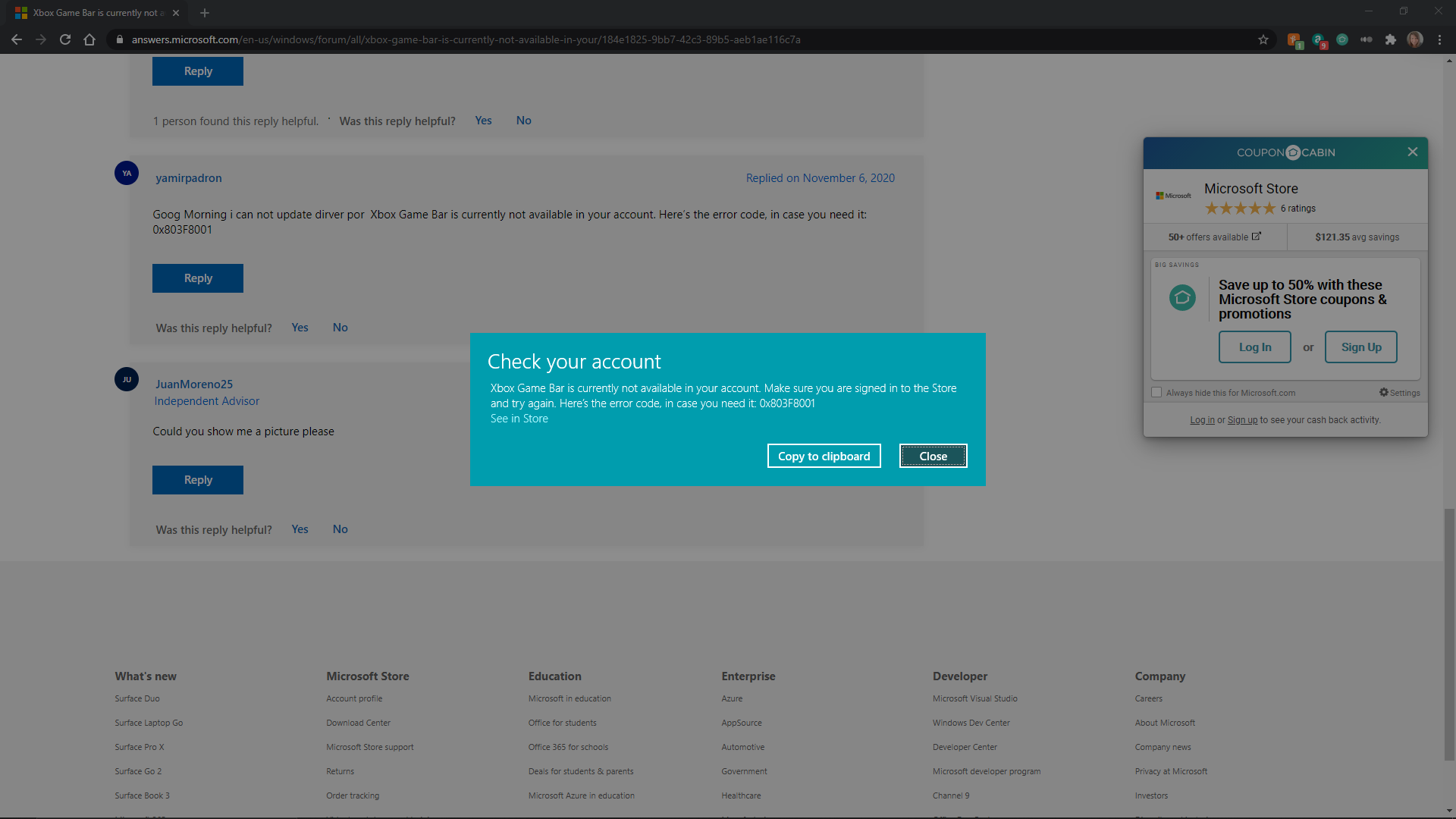Image resolution: width=1456 pixels, height=819 pixels.
Task: Open the Chrome three-dot menu
Action: 1439,39
